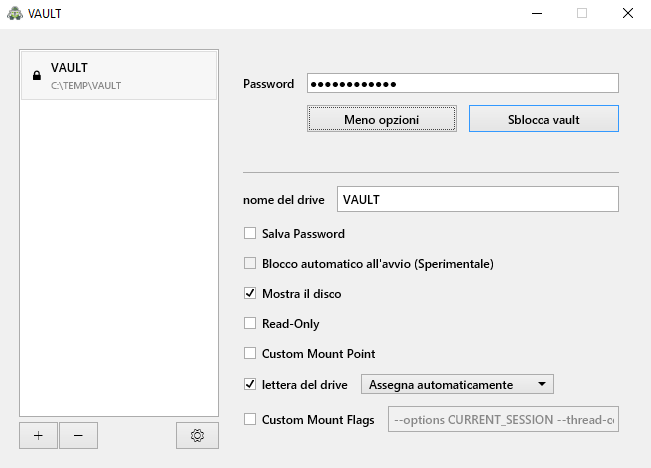Uncheck the Mostra il disco checkbox
The image size is (651, 468).
250,293
